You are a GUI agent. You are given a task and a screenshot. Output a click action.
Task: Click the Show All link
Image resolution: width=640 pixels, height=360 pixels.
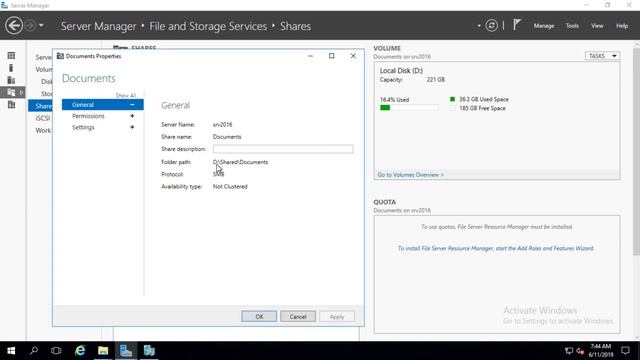125,95
